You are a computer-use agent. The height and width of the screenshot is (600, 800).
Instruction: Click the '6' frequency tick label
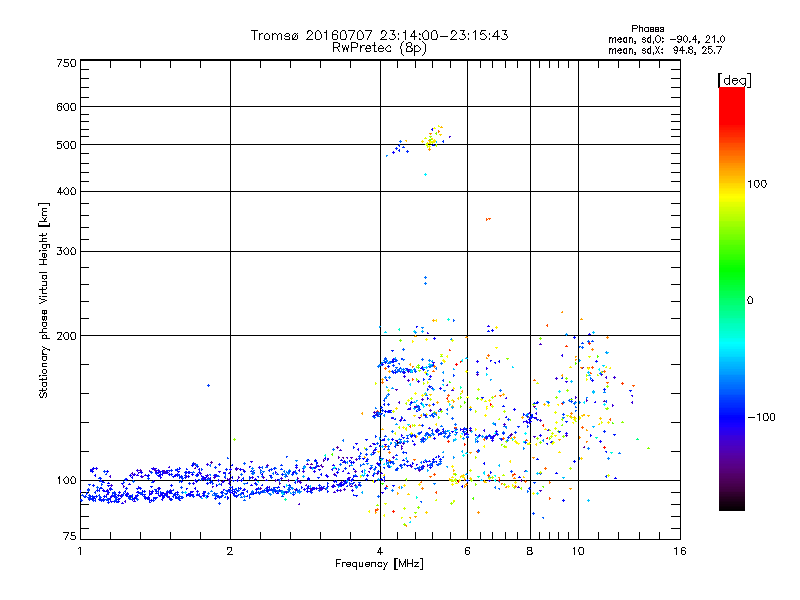467,551
